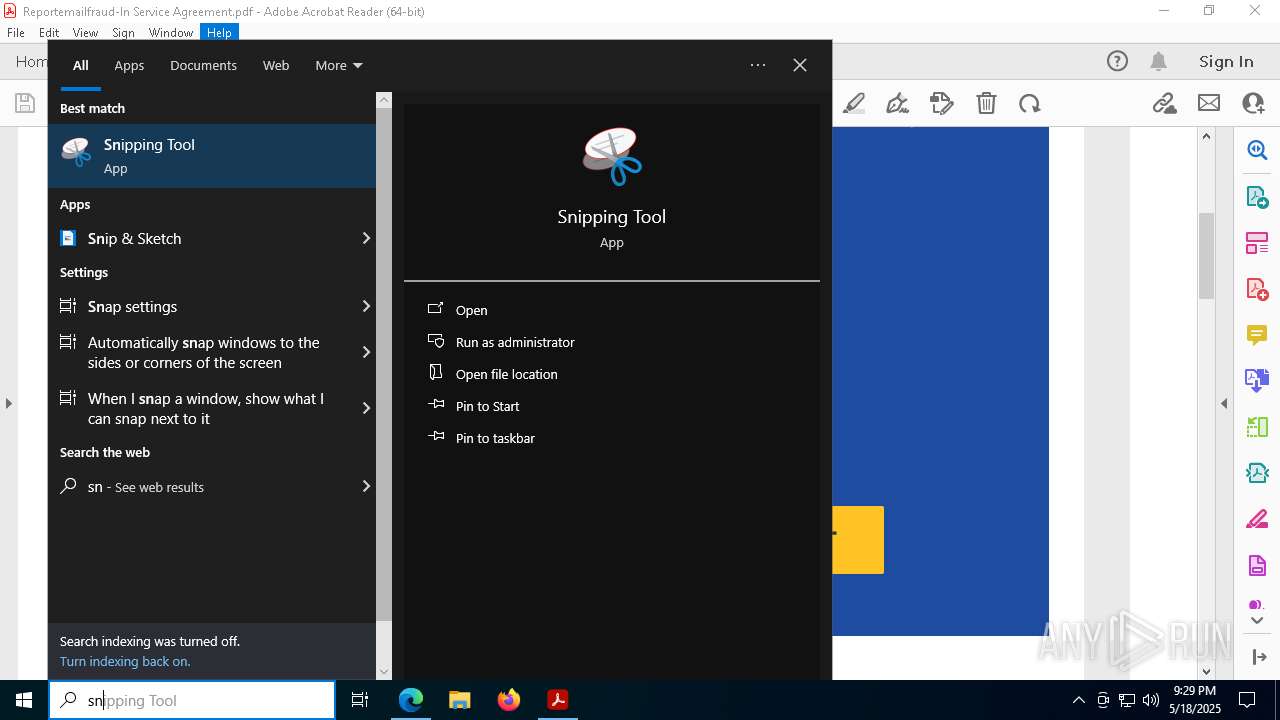This screenshot has height=720, width=1280.
Task: Click the share with others person icon
Action: pos(1253,103)
